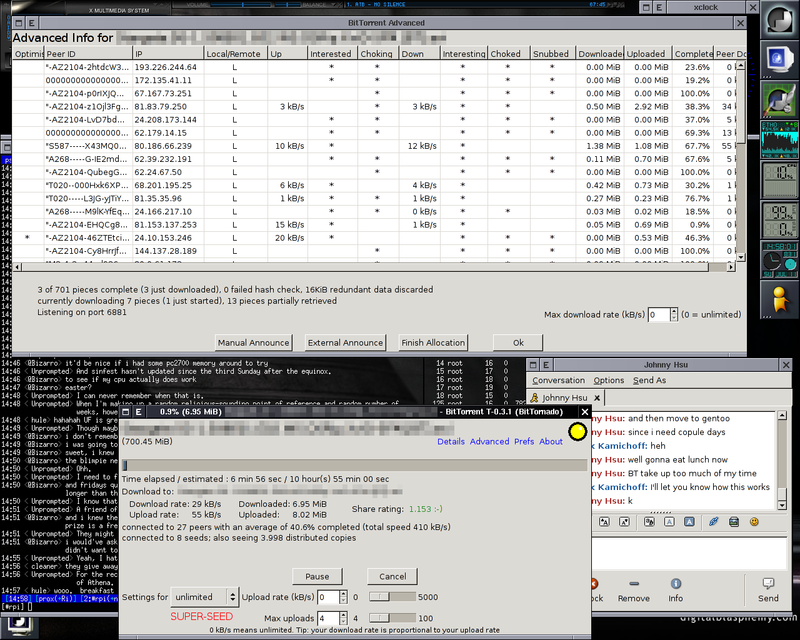Click window menu icon of Johnny Hsu window

533,365
